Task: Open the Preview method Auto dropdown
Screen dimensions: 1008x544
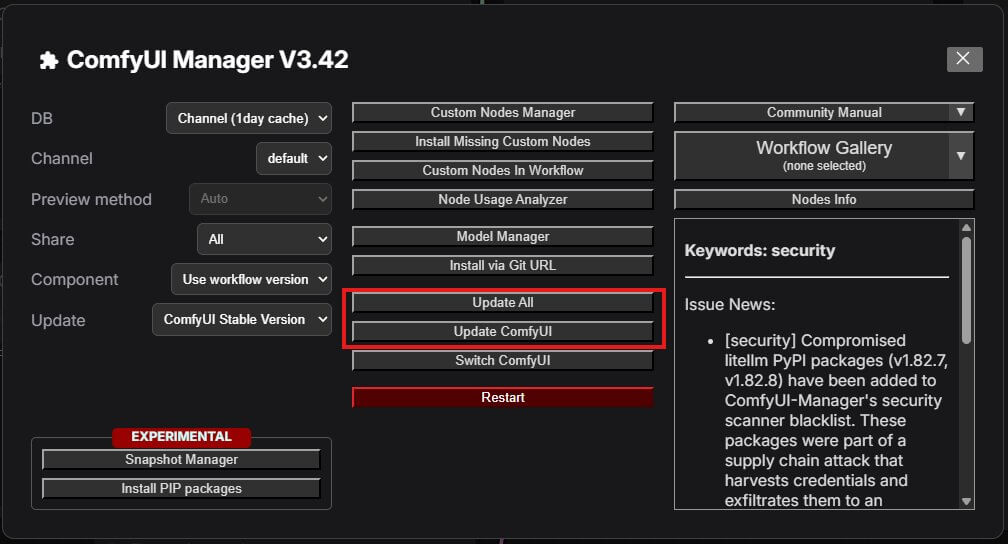Action: [260, 199]
